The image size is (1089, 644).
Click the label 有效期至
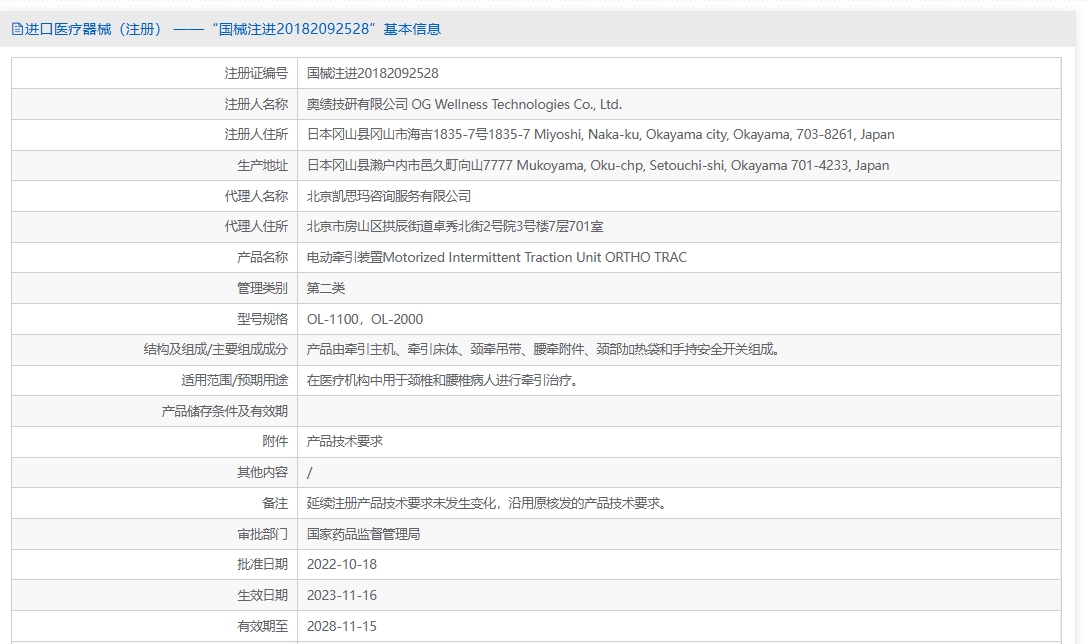click(x=262, y=626)
